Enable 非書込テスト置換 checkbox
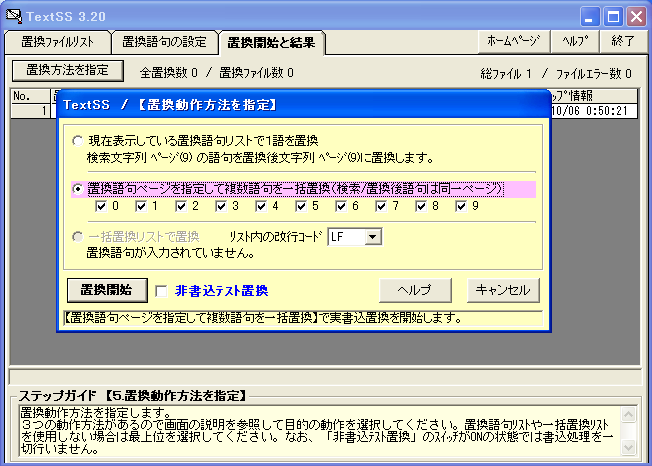Screen dimensions: 652x466 (x=161, y=291)
